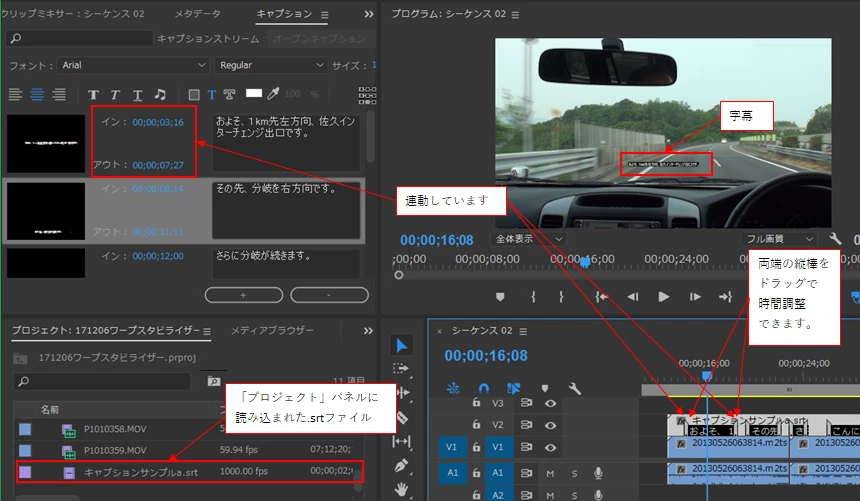
Task: Apply italic to caption text
Action: (115, 95)
